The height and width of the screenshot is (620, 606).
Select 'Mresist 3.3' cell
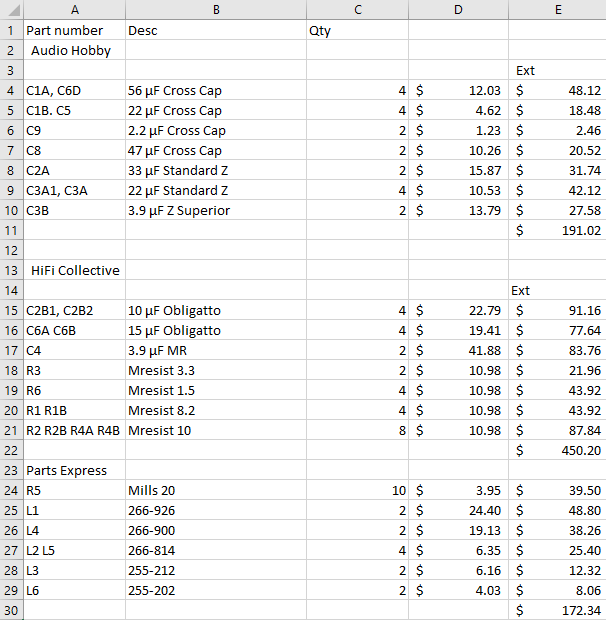(216, 370)
